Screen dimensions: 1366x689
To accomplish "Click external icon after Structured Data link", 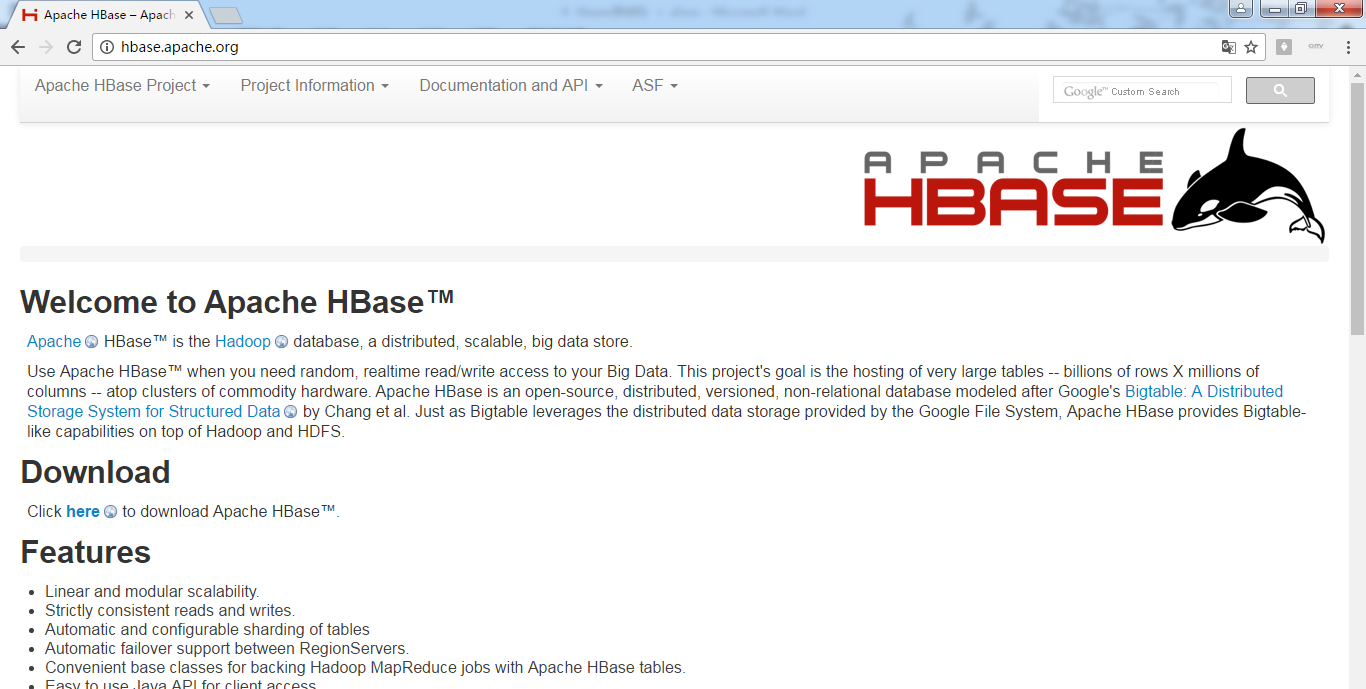I will 291,412.
